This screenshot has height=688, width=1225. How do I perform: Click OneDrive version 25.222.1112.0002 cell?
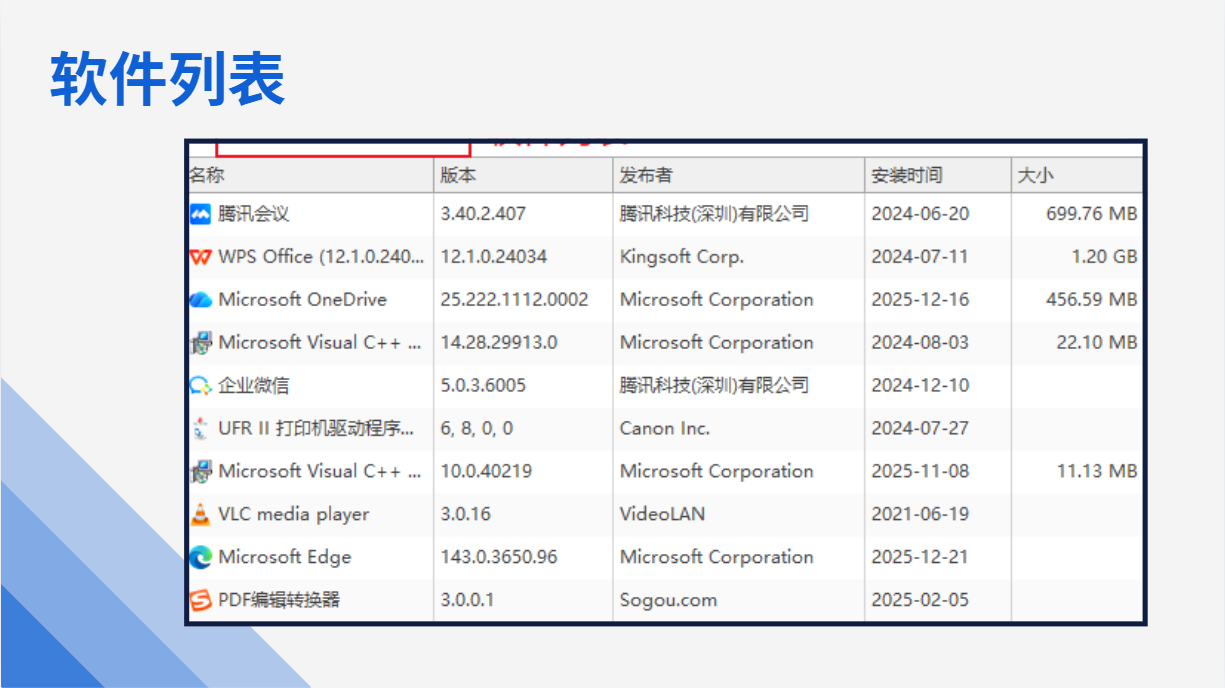[514, 300]
